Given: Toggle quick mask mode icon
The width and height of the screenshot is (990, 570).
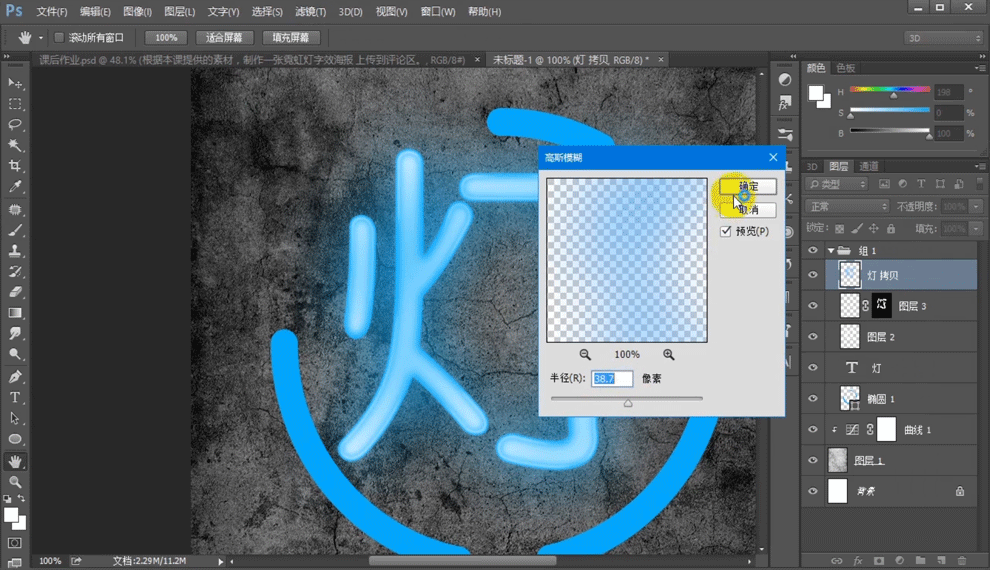Looking at the screenshot, I should pos(15,543).
